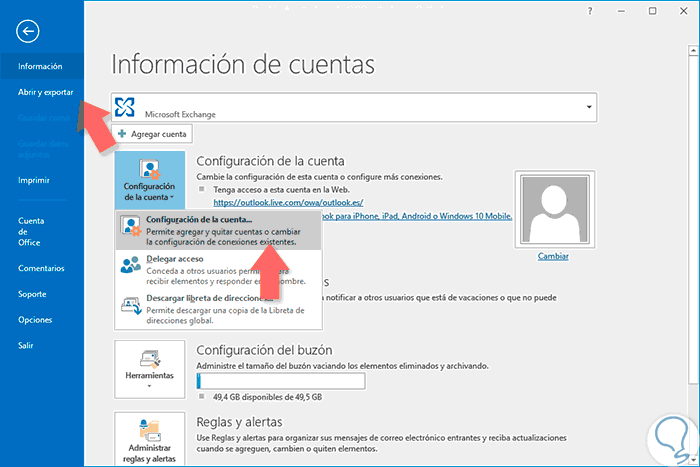Image resolution: width=700 pixels, height=467 pixels.
Task: Click the Cambiar photo link
Action: 553,256
